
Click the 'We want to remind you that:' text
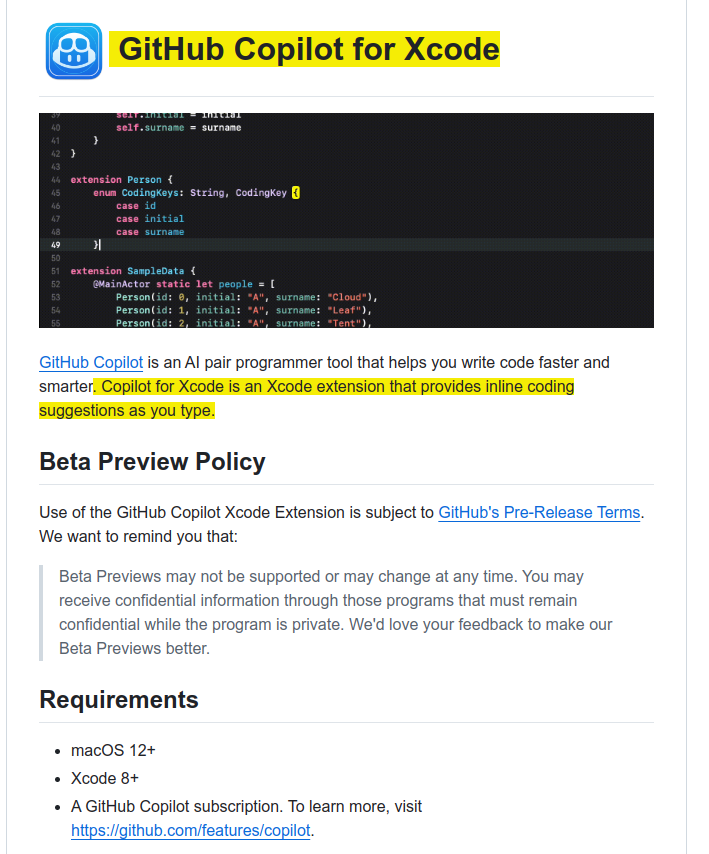tap(138, 536)
